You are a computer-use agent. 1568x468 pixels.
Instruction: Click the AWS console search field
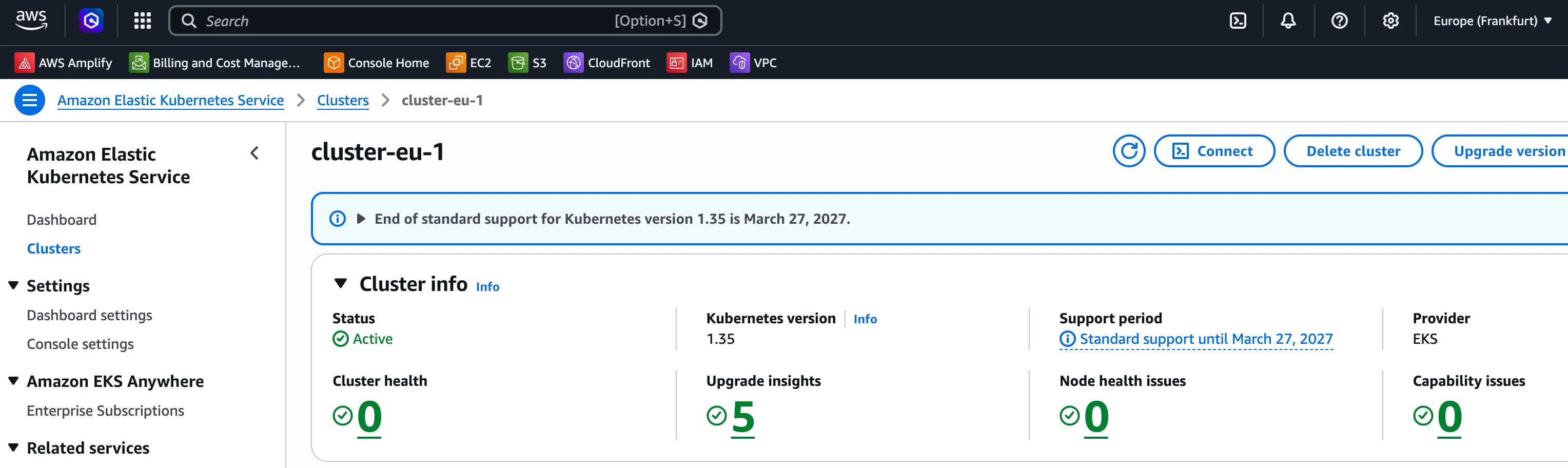tap(444, 22)
